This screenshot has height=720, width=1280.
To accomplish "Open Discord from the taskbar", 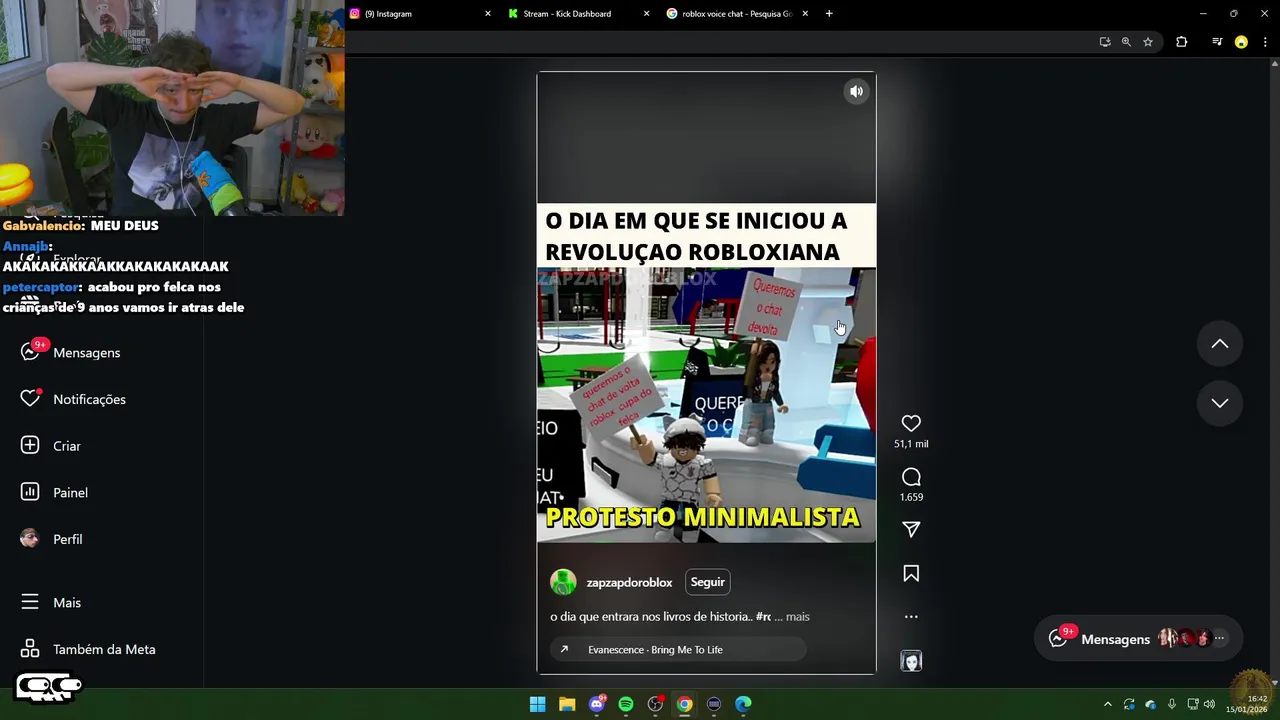I will click(597, 704).
